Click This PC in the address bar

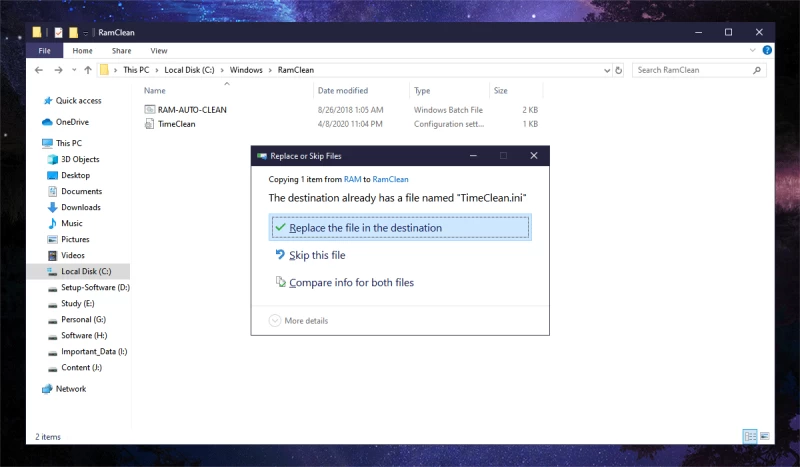136,70
